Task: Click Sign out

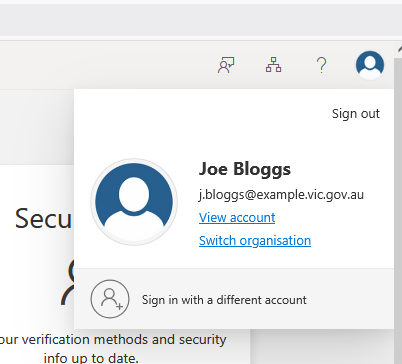Action: tap(356, 114)
